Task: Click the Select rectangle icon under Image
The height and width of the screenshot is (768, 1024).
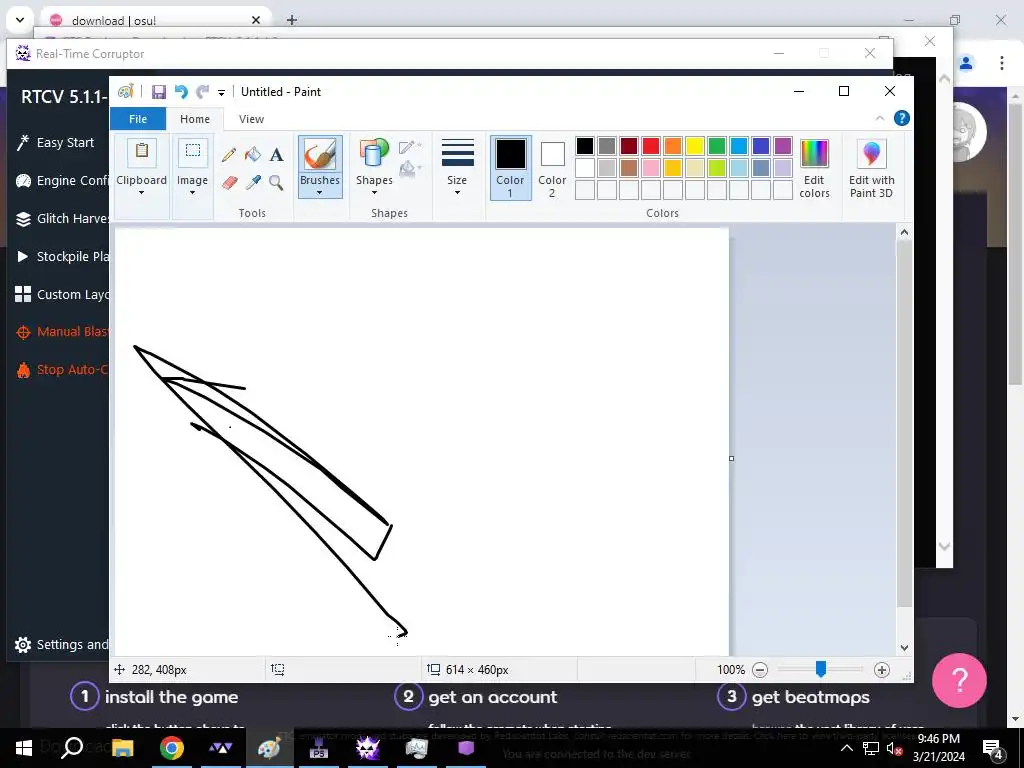Action: [193, 153]
